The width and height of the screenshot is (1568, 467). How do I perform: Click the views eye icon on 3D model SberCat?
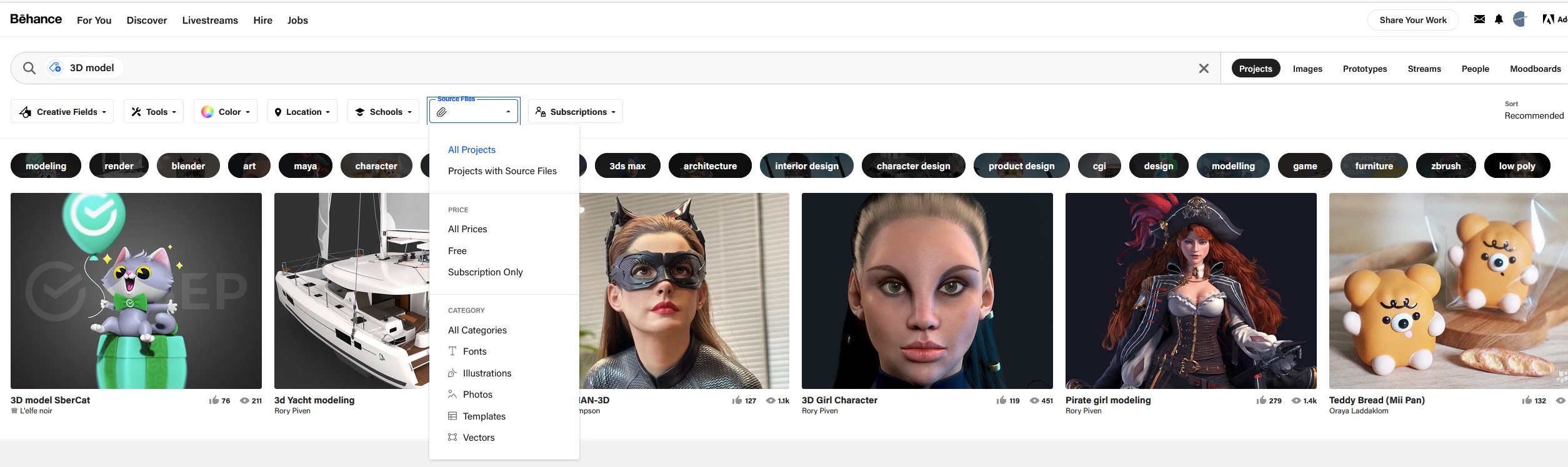coord(244,401)
